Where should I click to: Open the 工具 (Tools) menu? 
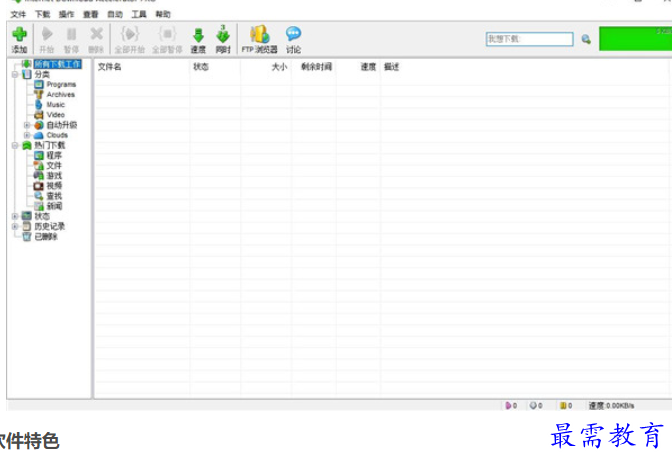click(x=139, y=15)
